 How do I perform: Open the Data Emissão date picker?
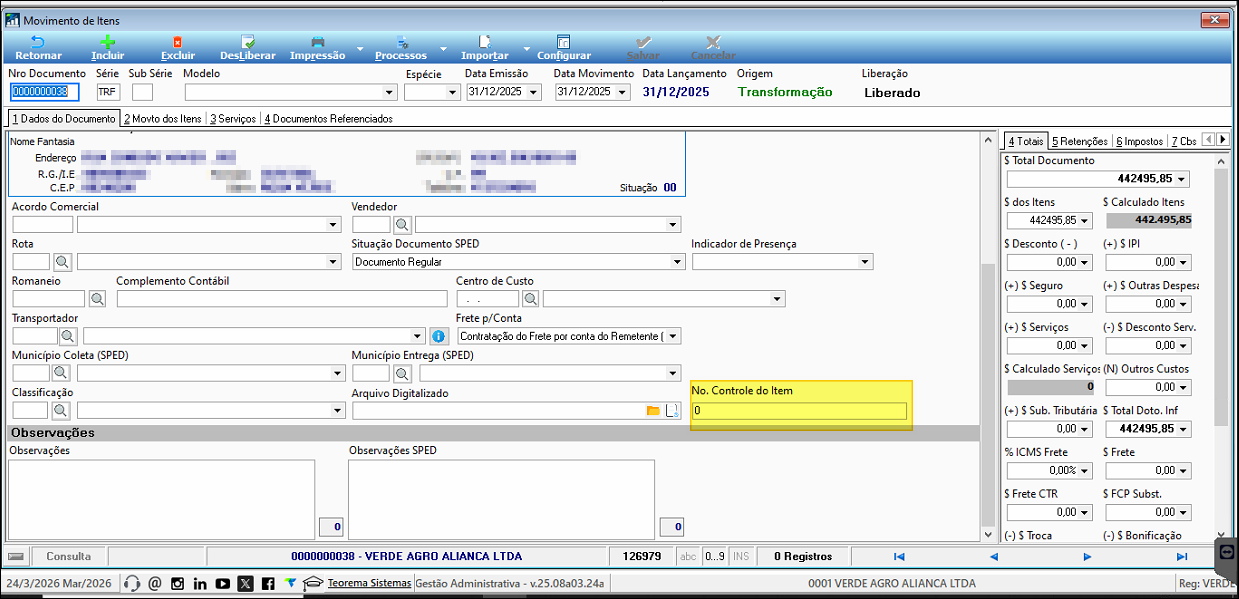point(534,93)
